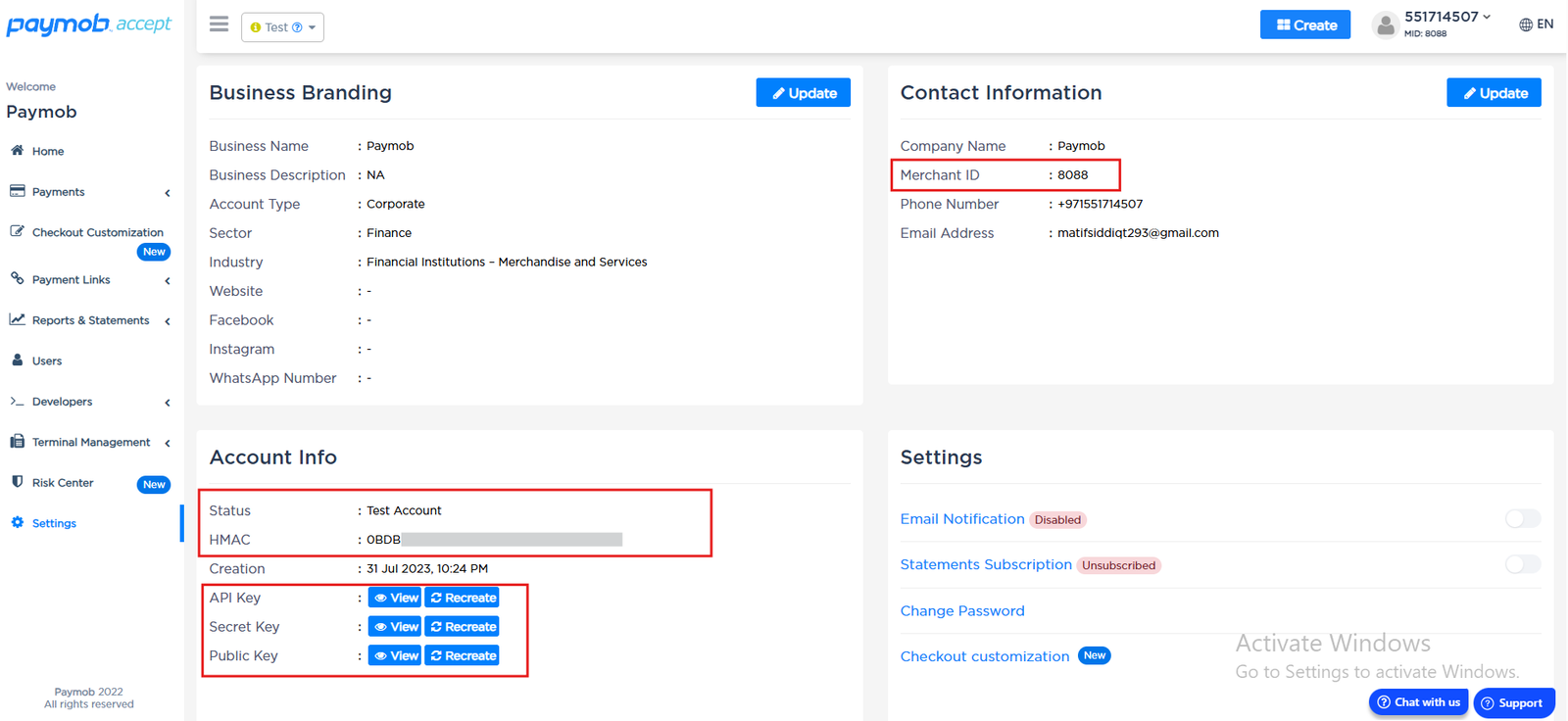Click the Checkout Customization edit icon

click(x=17, y=231)
